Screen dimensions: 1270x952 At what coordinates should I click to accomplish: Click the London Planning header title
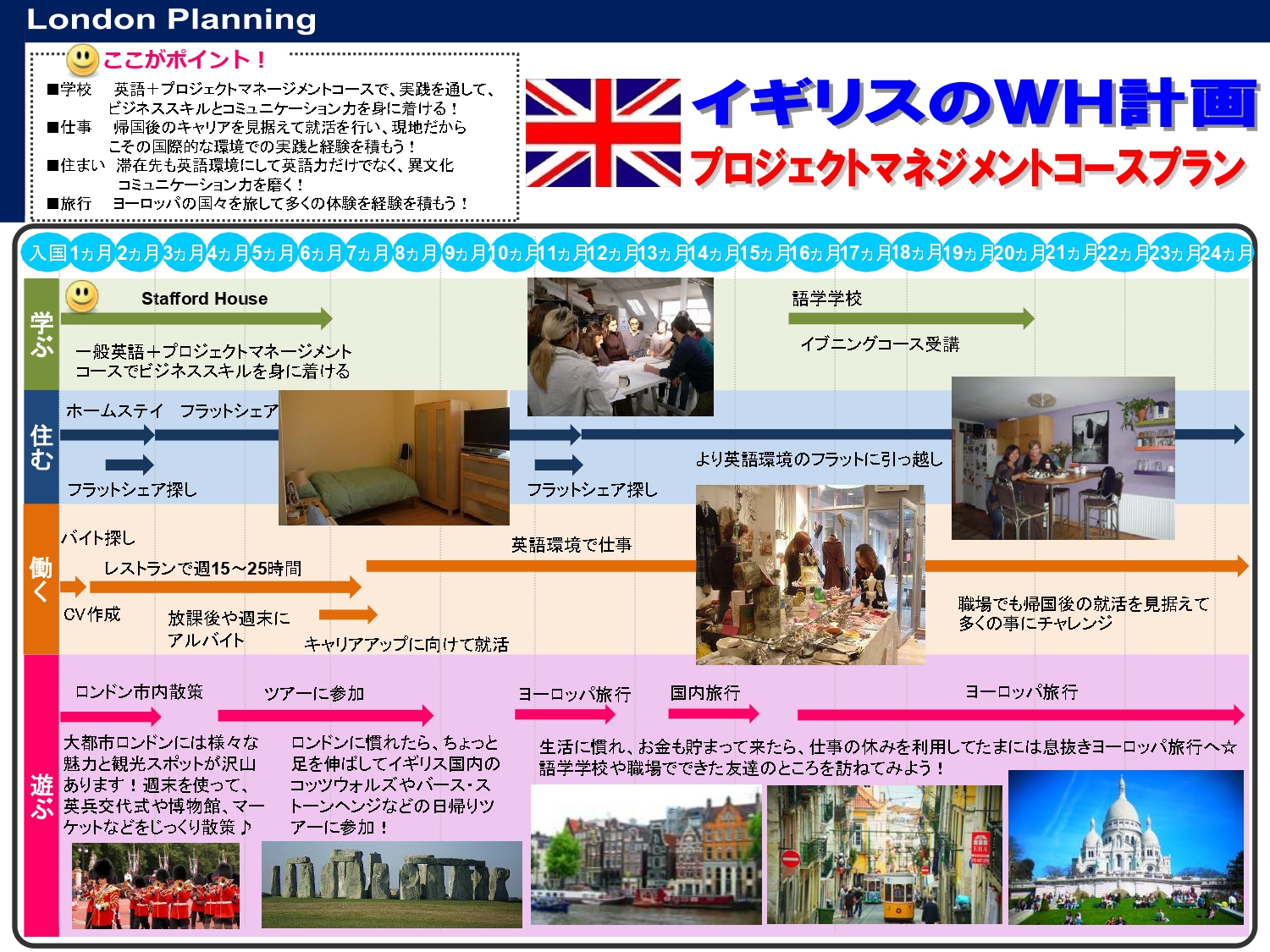pyautogui.click(x=172, y=19)
